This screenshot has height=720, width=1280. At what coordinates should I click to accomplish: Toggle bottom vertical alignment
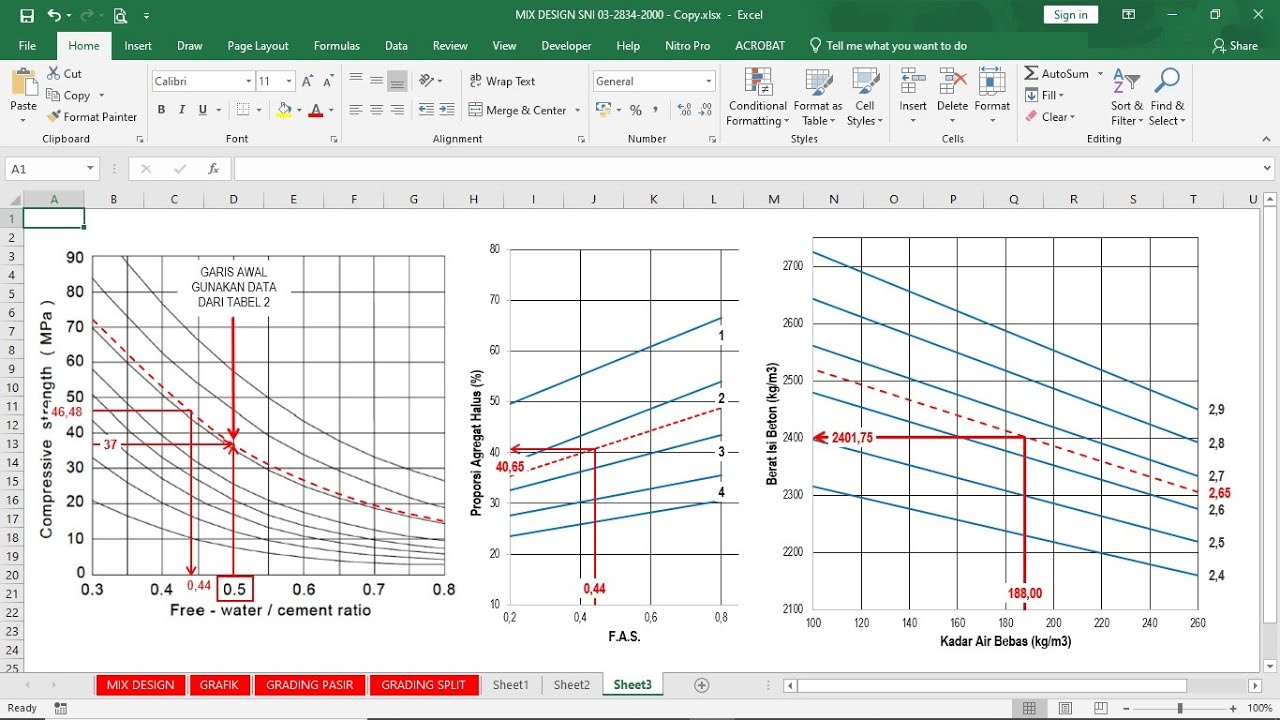[397, 81]
